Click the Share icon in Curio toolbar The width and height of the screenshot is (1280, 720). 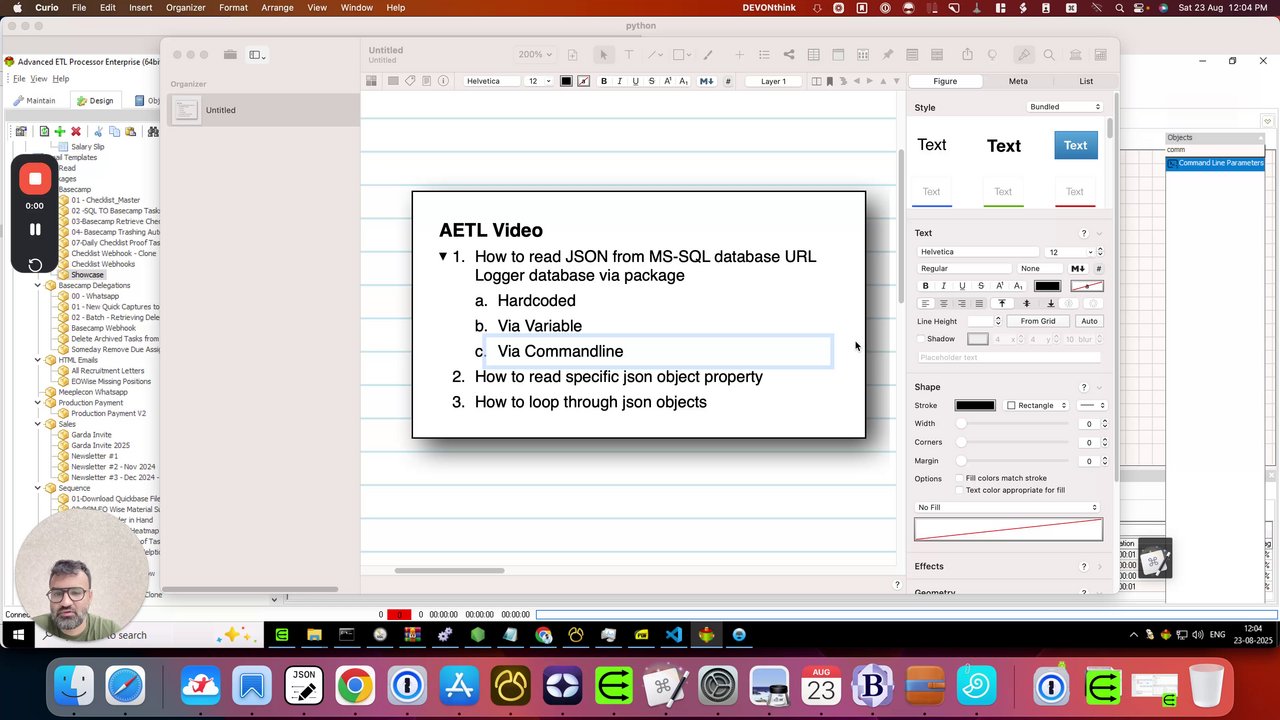coord(967,55)
